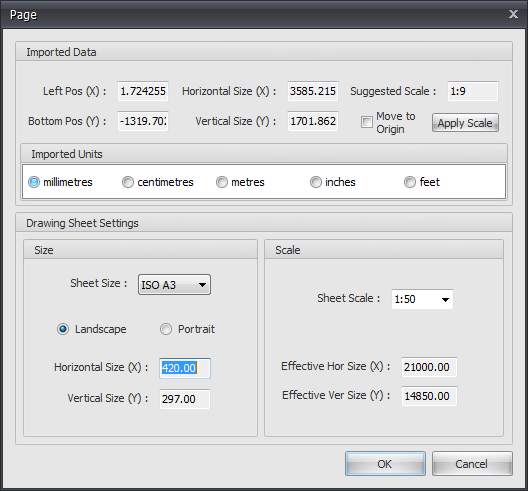The image size is (528, 491).
Task: Click the Left Pos (X) field
Action: (x=143, y=91)
